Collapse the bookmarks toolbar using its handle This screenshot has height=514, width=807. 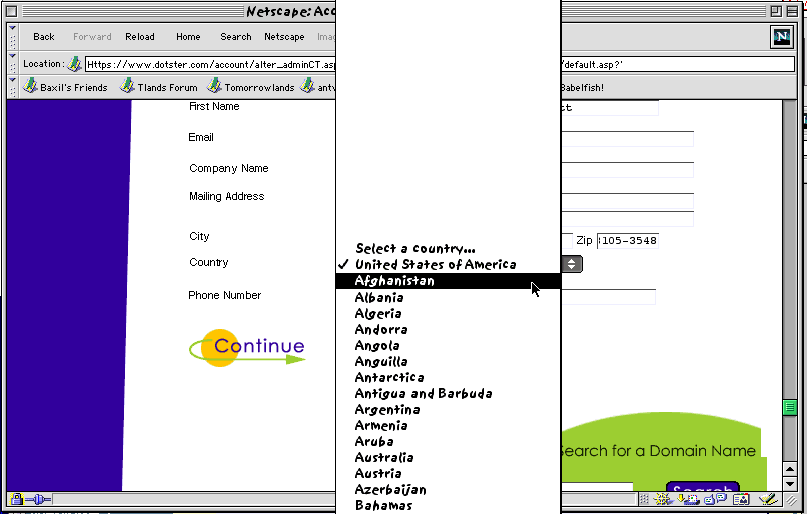pos(12,88)
